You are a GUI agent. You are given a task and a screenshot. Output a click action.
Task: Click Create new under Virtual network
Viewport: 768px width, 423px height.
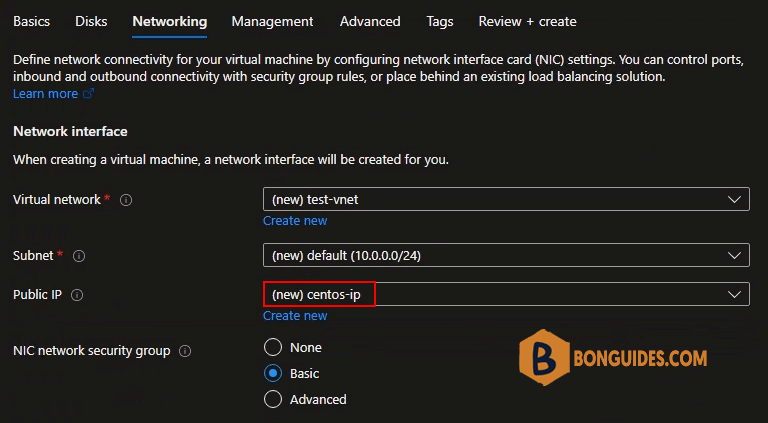click(x=295, y=221)
